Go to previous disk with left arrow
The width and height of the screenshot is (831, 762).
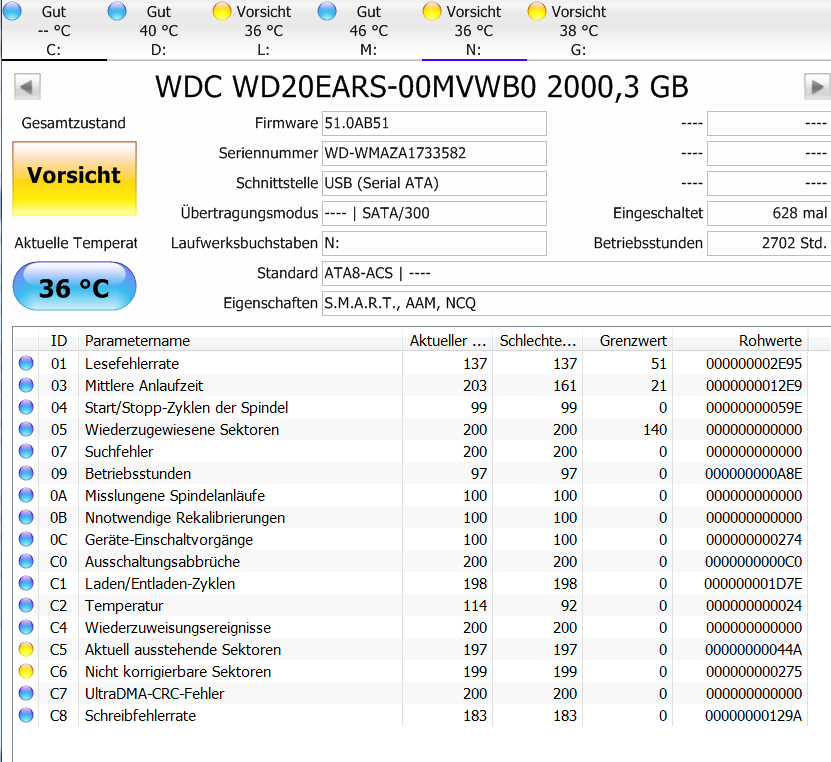[x=27, y=86]
